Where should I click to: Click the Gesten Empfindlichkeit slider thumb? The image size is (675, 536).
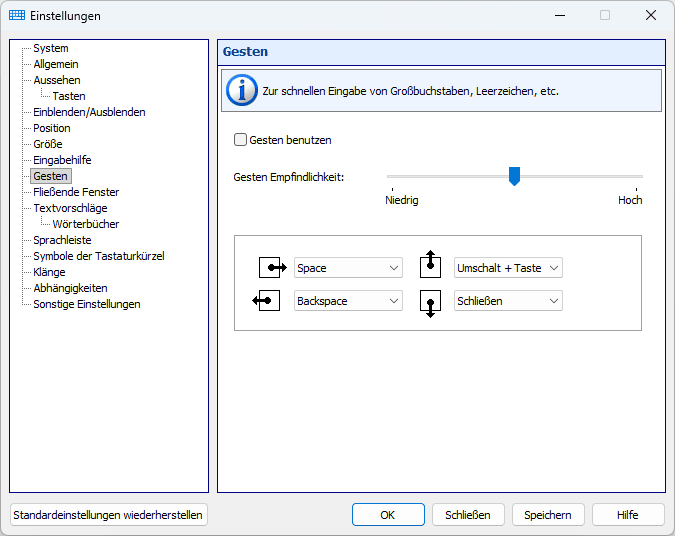514,176
